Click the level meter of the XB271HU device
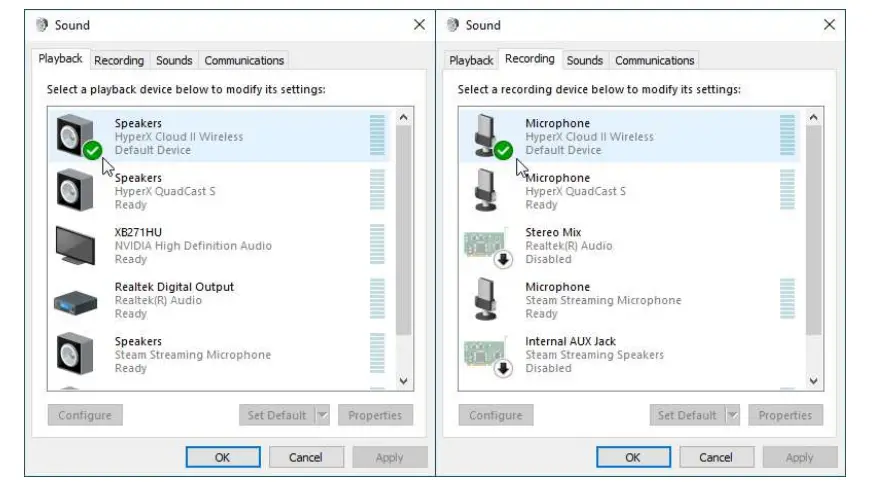 377,245
